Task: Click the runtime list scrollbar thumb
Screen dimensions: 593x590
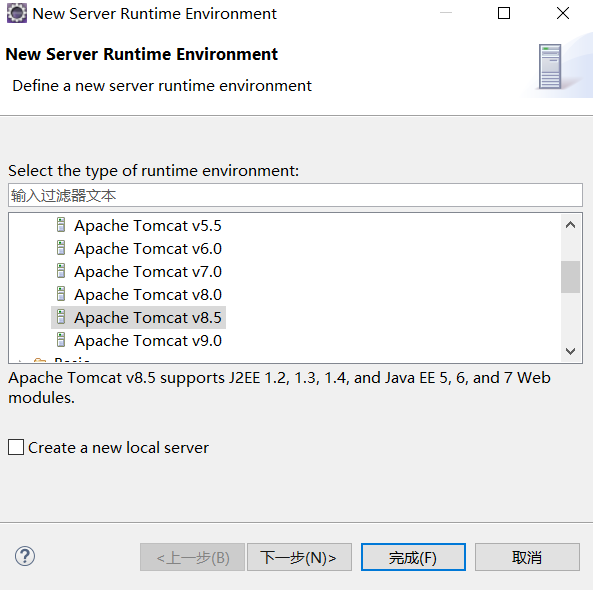Action: (x=570, y=277)
